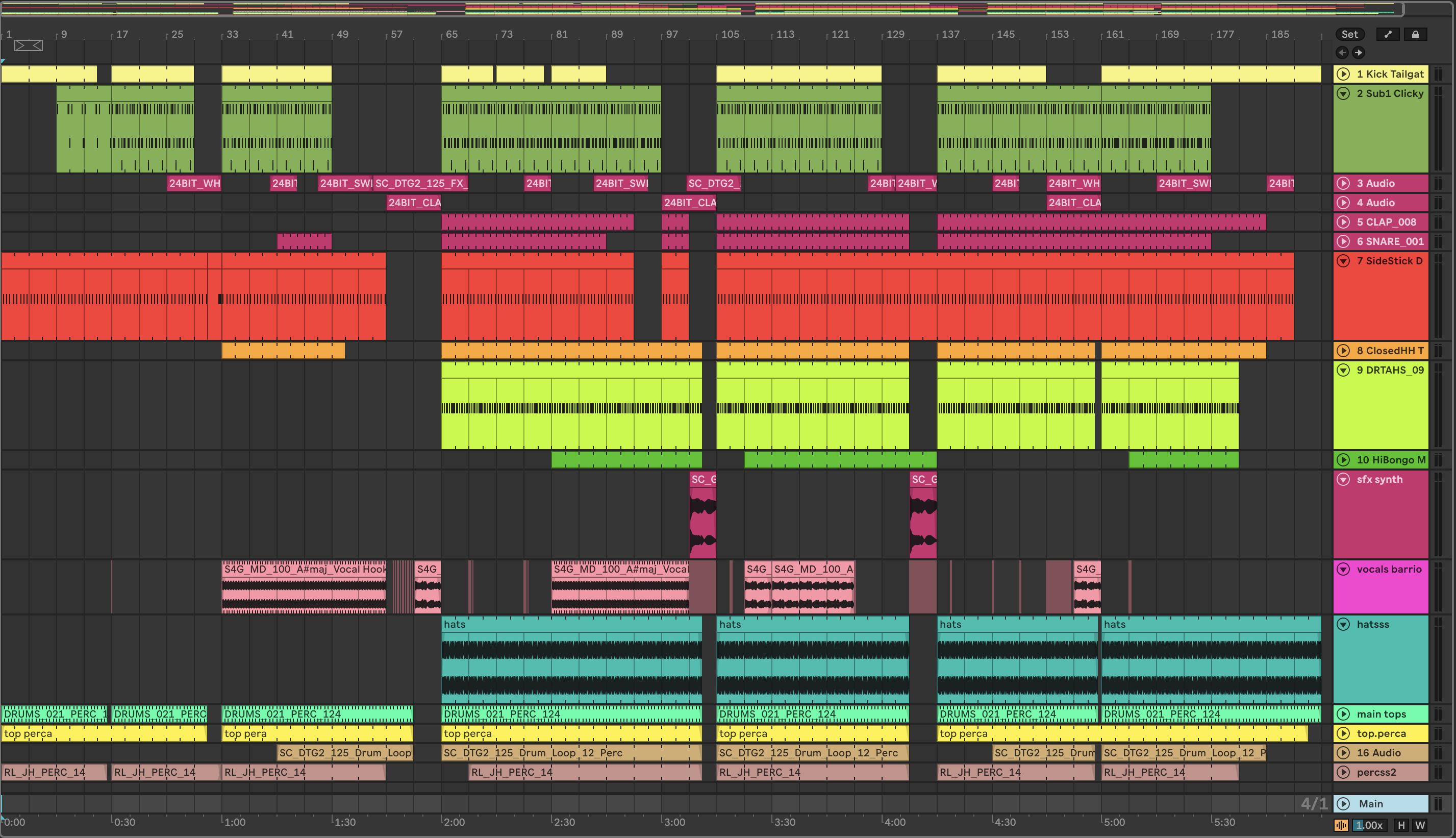Click the 1.00x zoom field
The height and width of the screenshot is (838, 1456).
(1369, 825)
